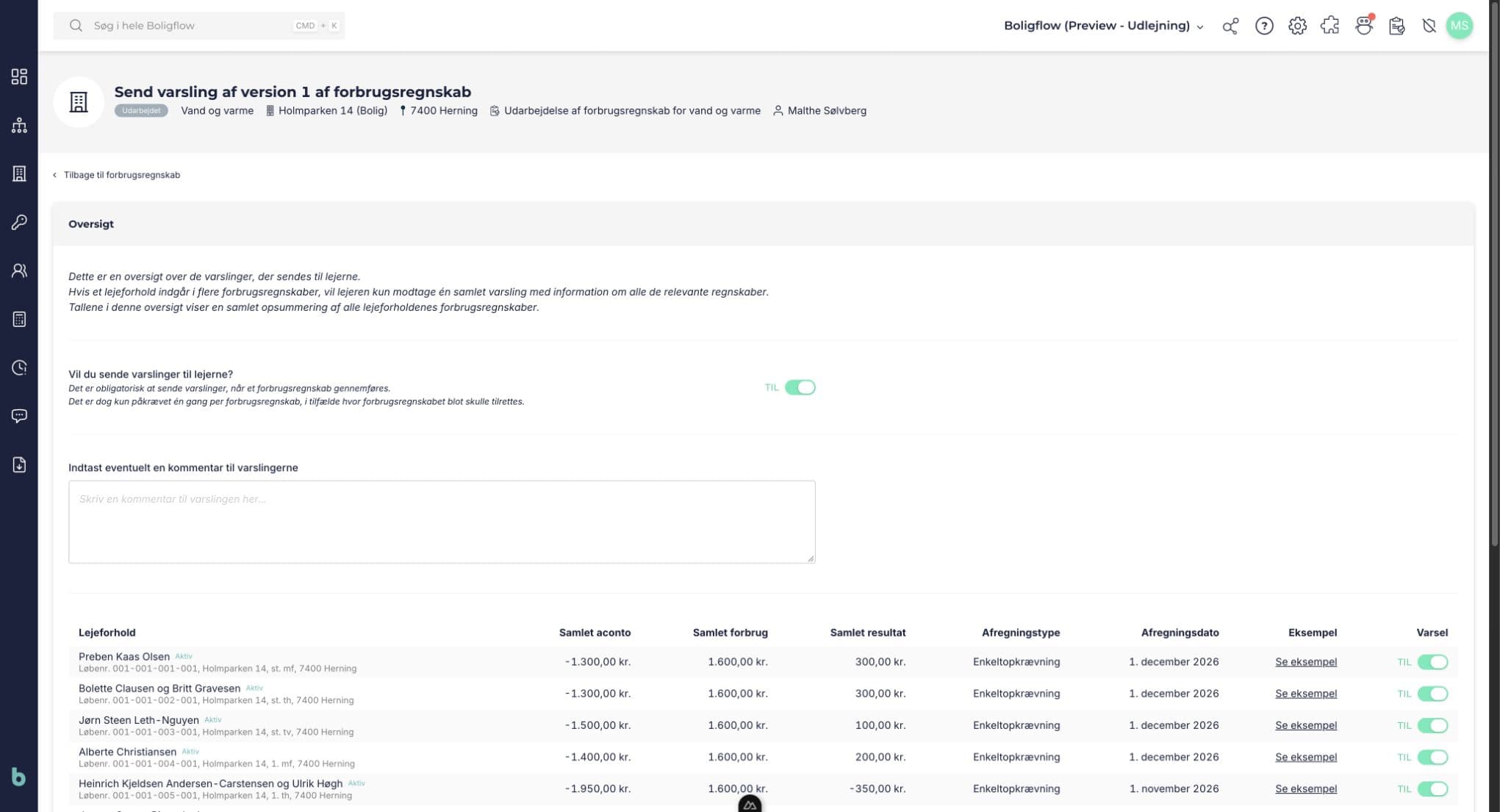The height and width of the screenshot is (812, 1500).
Task: Open the people icon in sidebar
Action: pyautogui.click(x=19, y=270)
